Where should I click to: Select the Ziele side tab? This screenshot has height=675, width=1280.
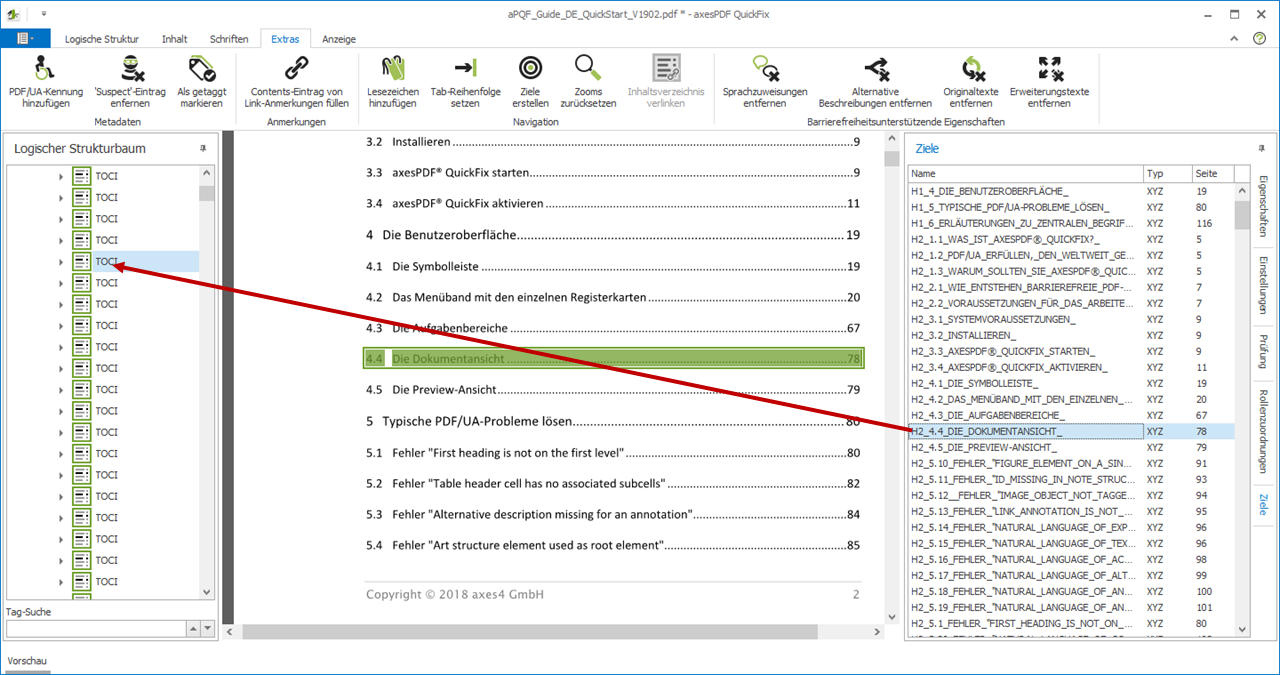pos(1263,503)
